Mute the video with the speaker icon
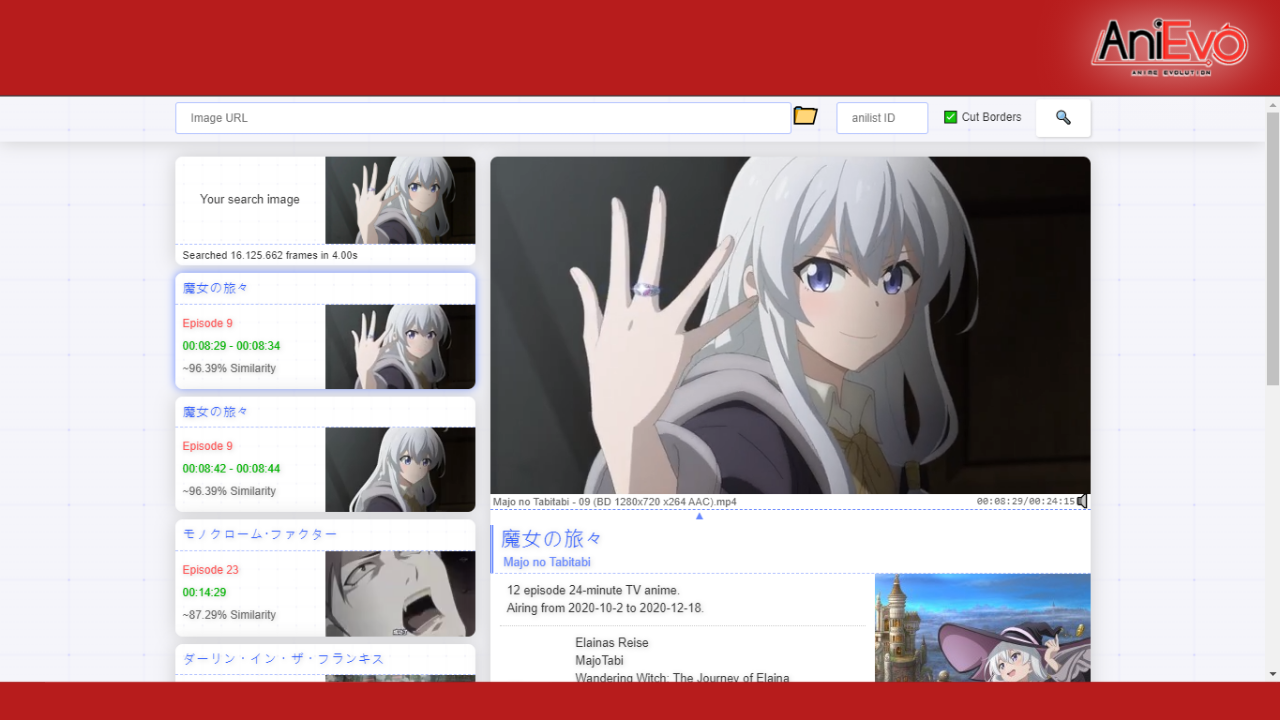1280x720 pixels. point(1082,501)
